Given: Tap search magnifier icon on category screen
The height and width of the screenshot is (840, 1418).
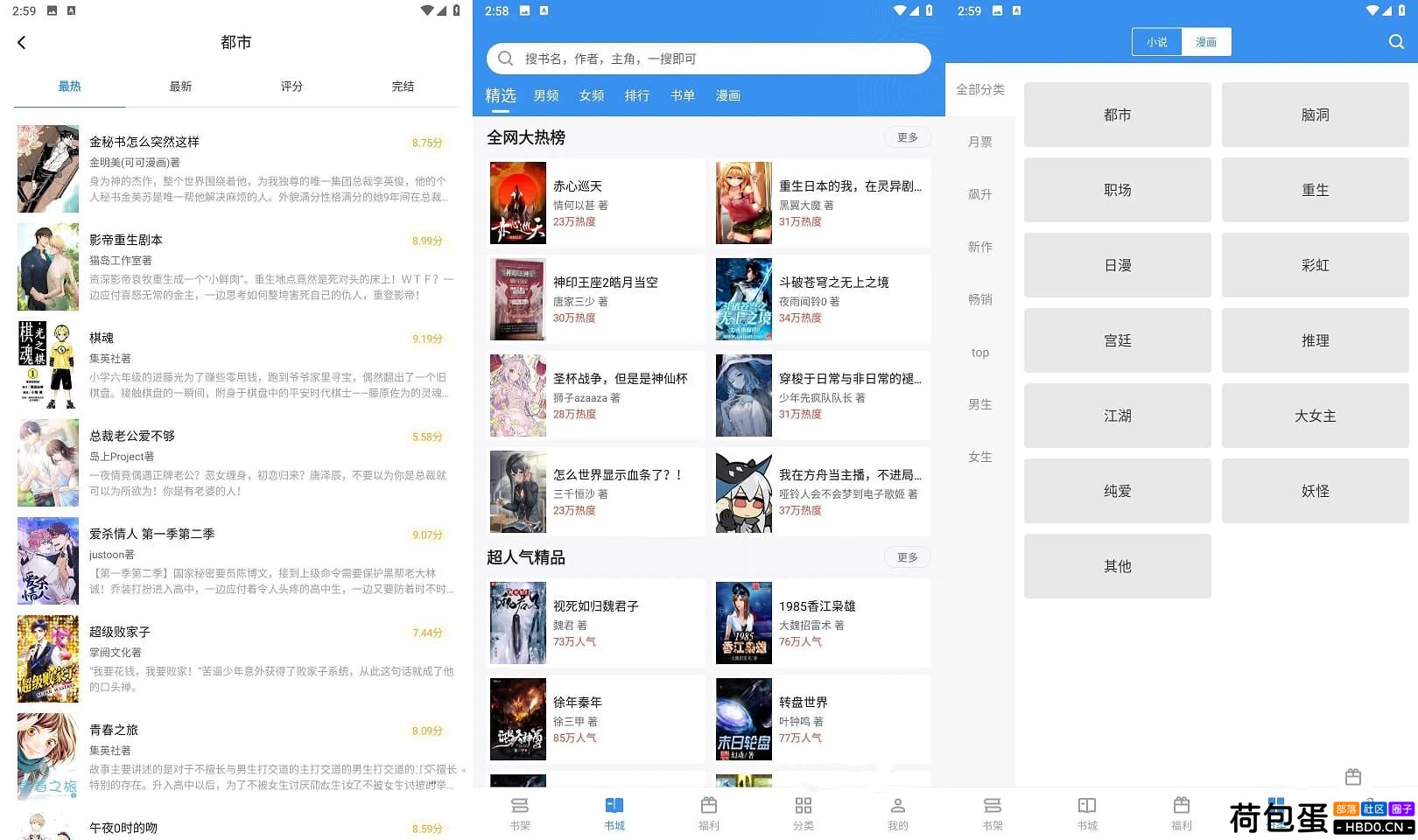Looking at the screenshot, I should click(1396, 42).
